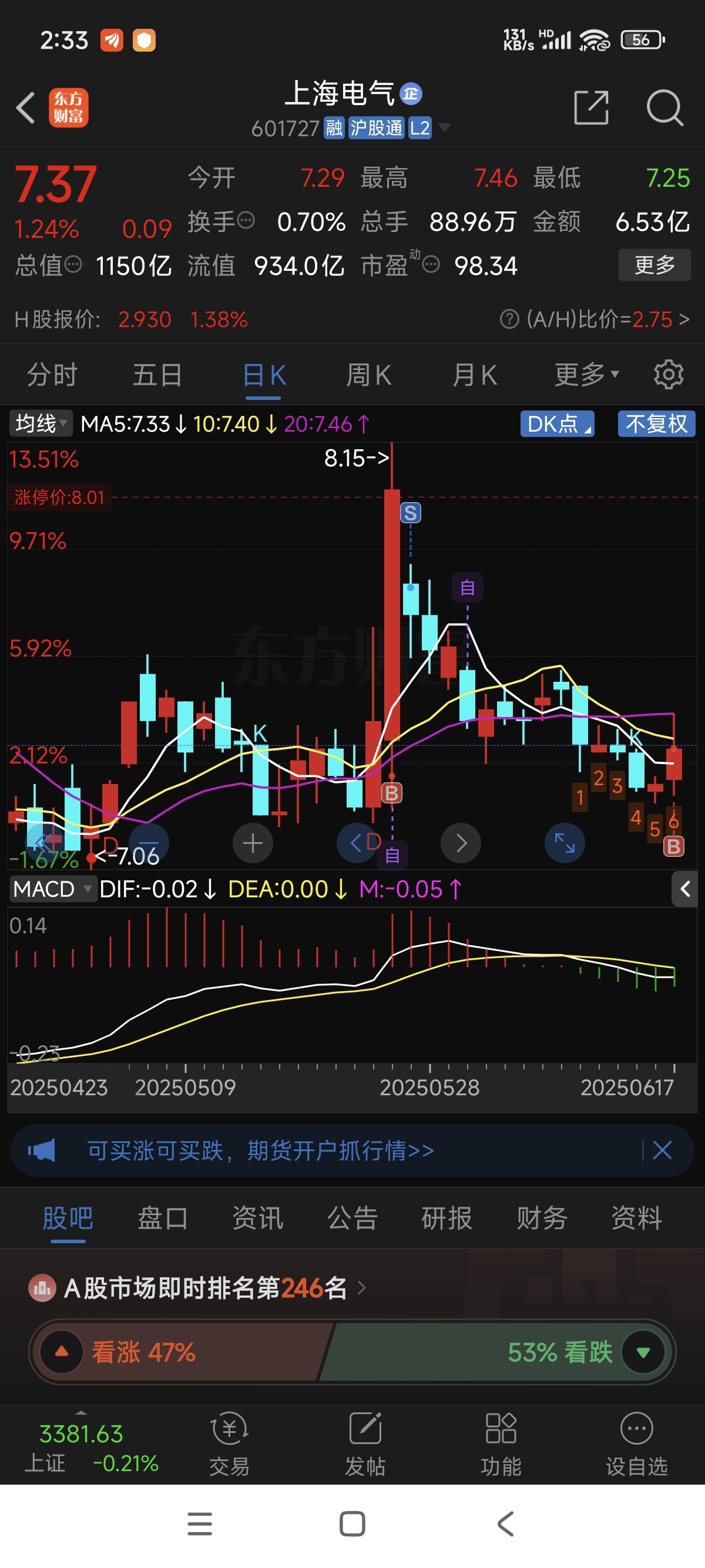Move chart right with the arrow button
This screenshot has width=705, height=1568.
(461, 843)
